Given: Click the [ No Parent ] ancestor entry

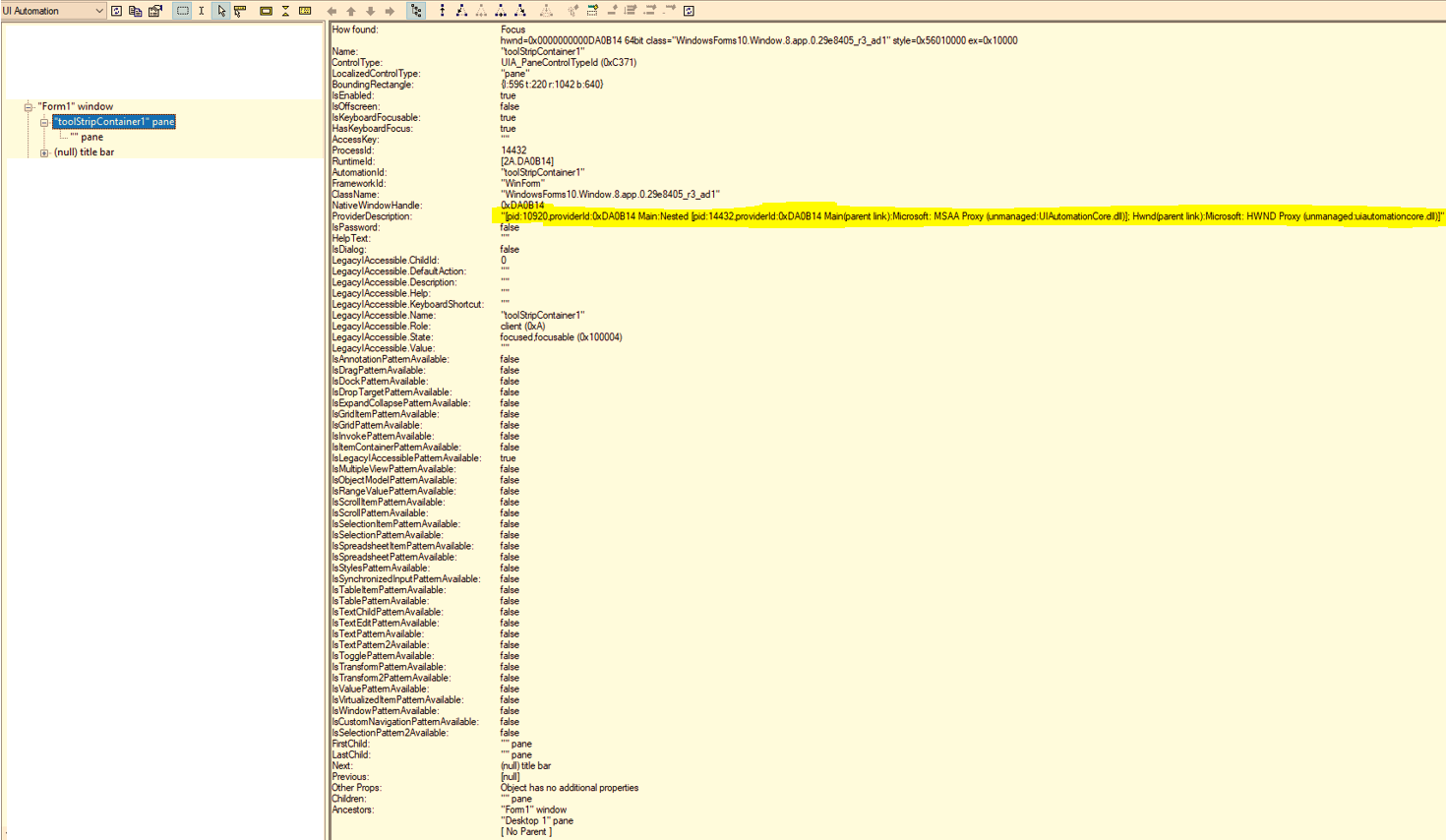Looking at the screenshot, I should tap(526, 832).
